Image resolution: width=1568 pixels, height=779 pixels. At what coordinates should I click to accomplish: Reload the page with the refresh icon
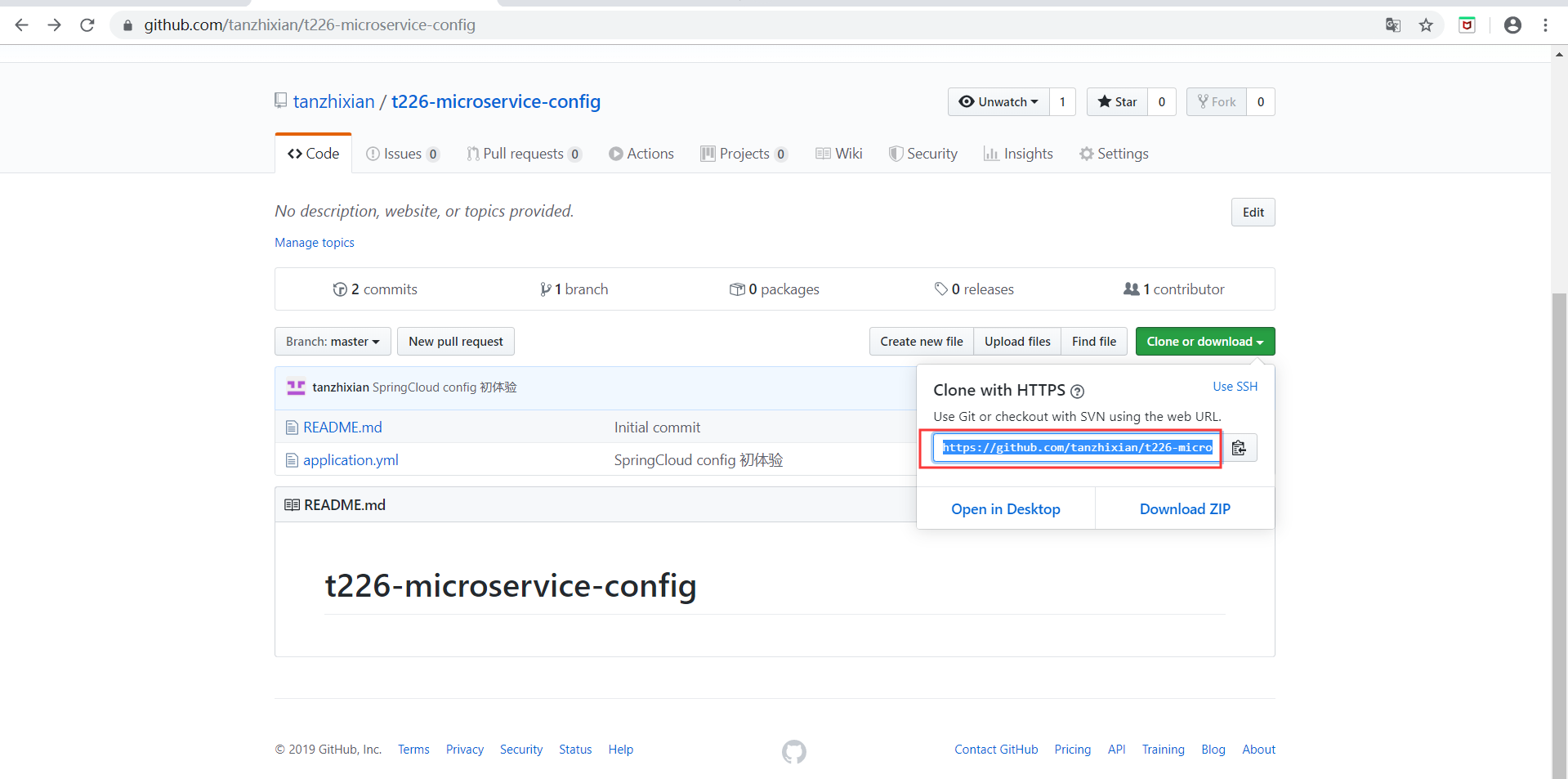pyautogui.click(x=87, y=25)
